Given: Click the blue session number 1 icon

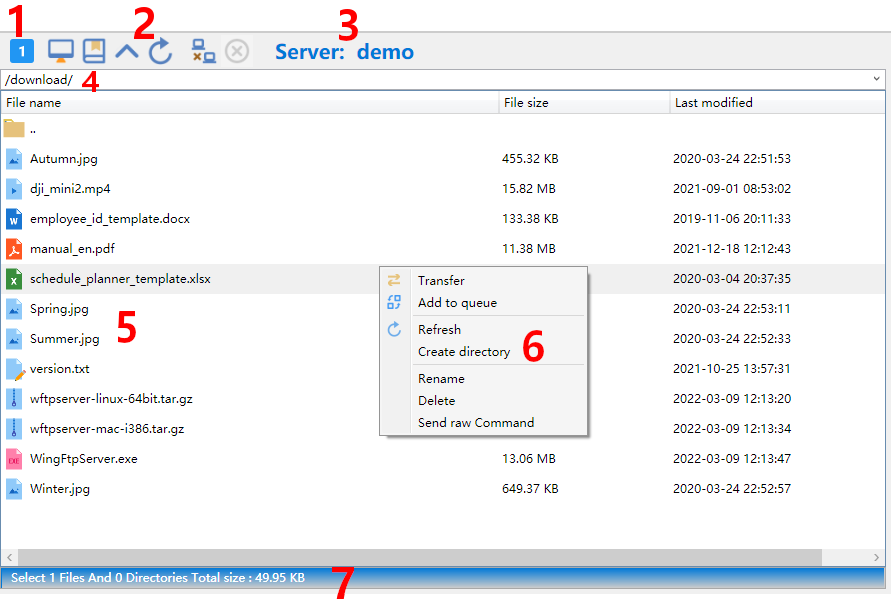Looking at the screenshot, I should 22,51.
